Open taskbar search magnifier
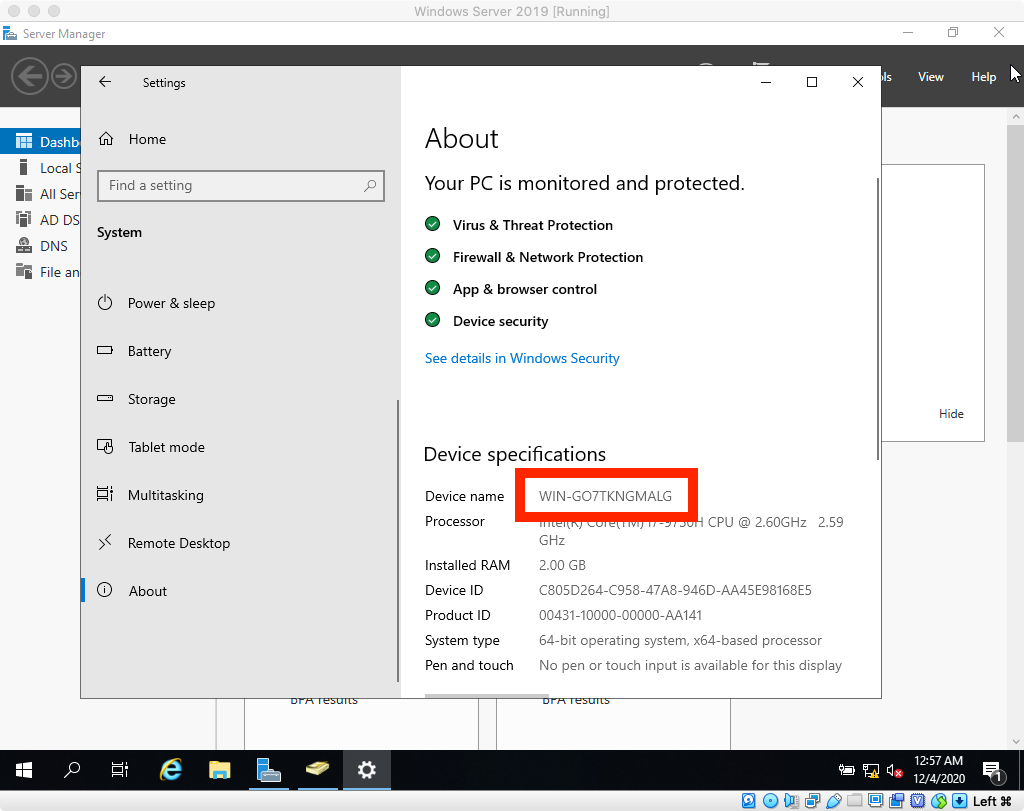 point(72,770)
